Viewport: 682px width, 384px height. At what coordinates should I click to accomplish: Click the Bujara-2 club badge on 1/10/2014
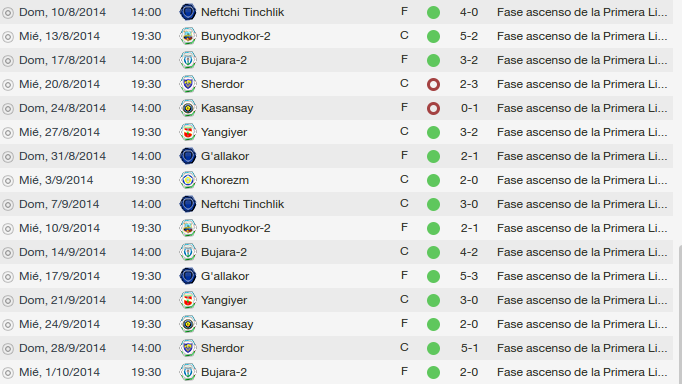(188, 372)
